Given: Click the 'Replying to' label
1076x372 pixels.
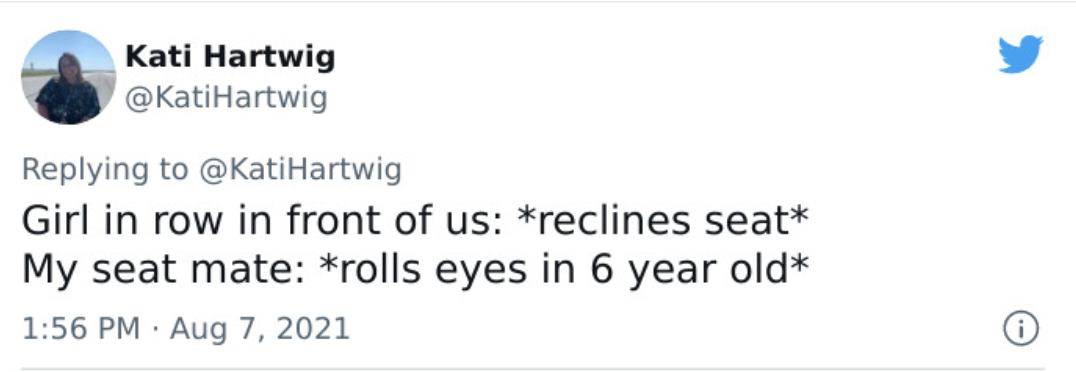Looking at the screenshot, I should tap(104, 170).
